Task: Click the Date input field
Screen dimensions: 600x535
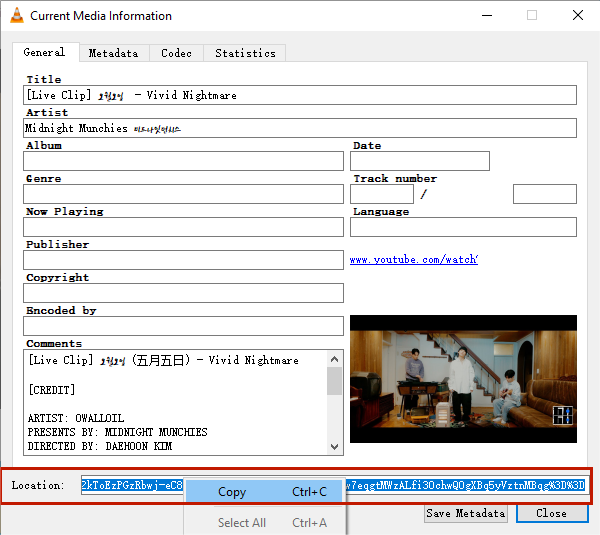Action: [420, 161]
